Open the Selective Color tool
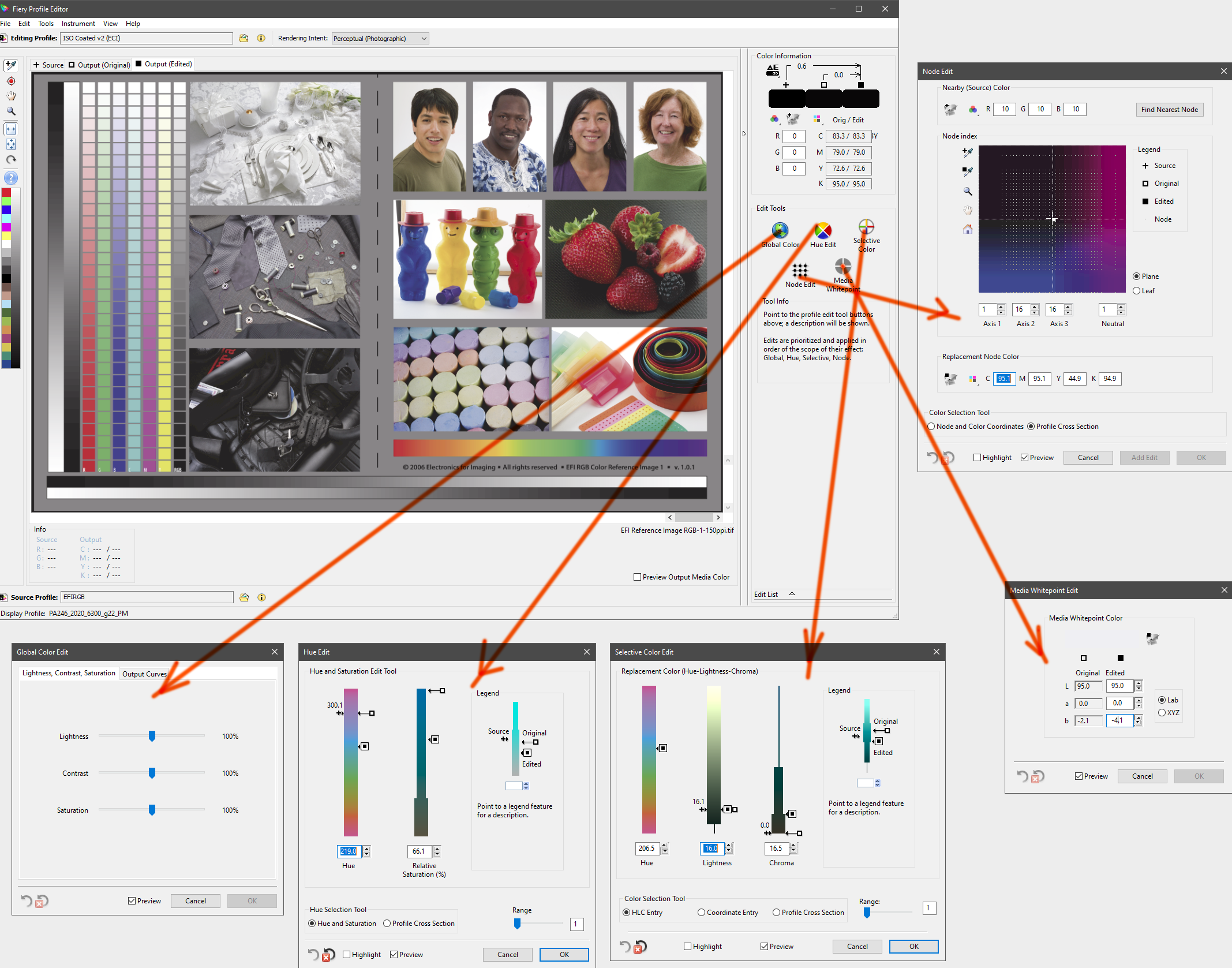 pos(866,227)
